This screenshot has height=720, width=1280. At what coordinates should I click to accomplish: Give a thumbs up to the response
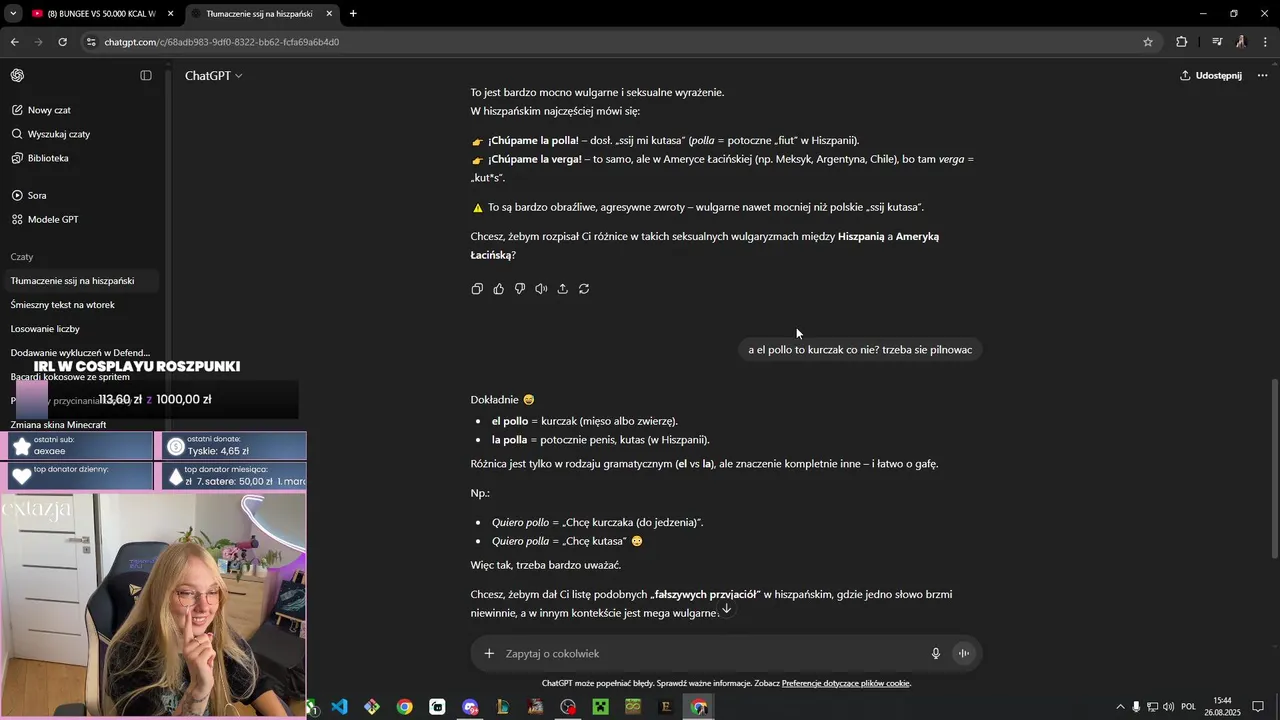(499, 289)
